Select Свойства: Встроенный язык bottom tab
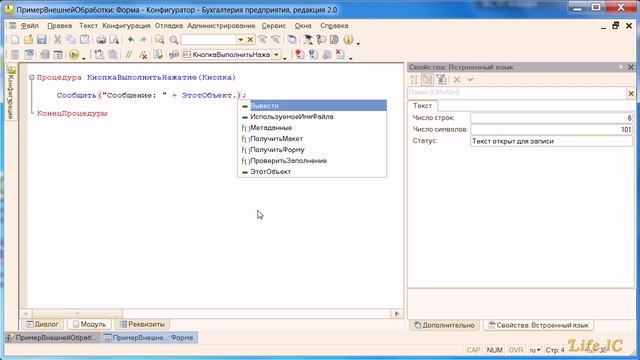 pyautogui.click(x=538, y=325)
